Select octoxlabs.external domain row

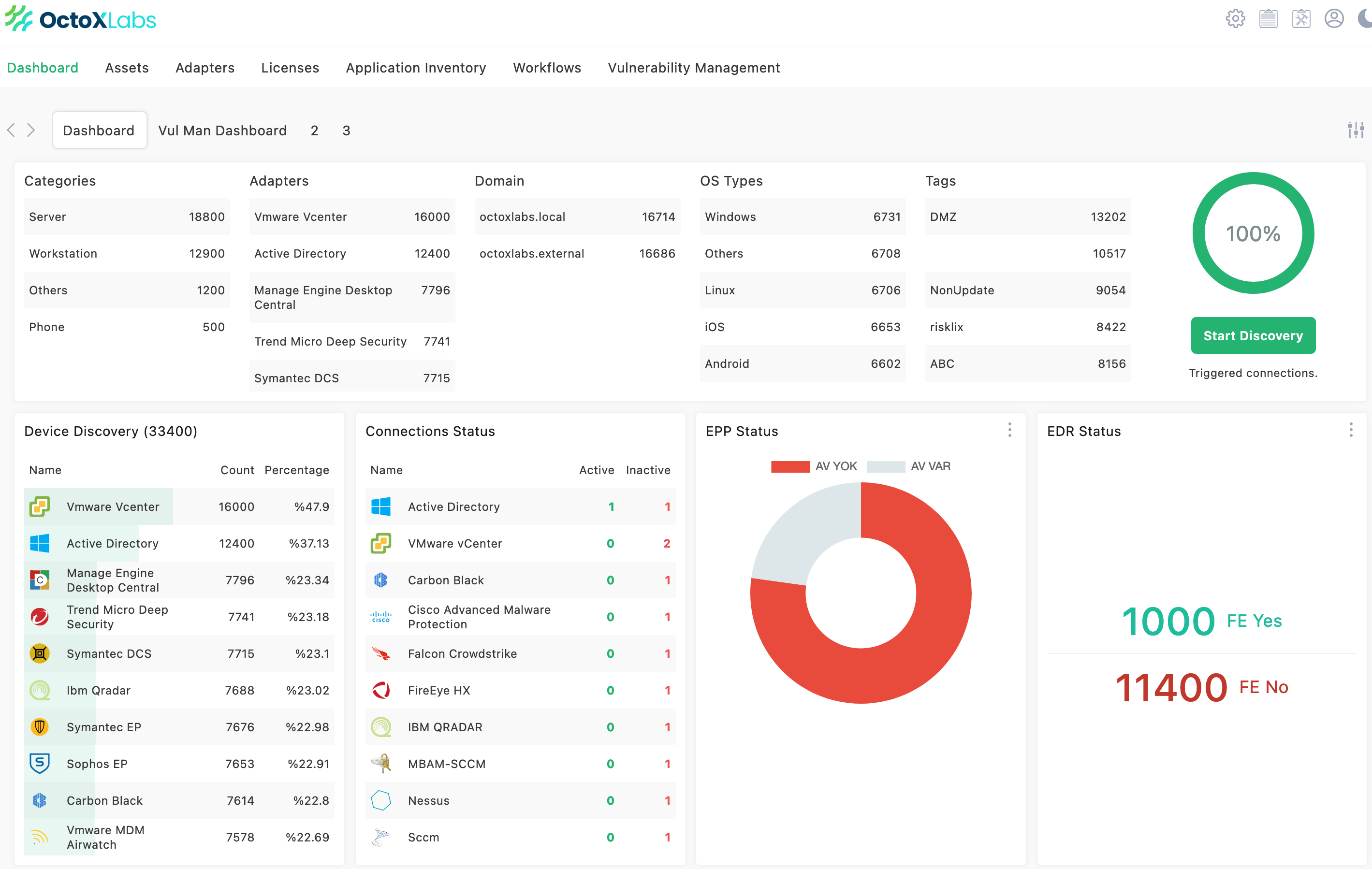tap(577, 253)
